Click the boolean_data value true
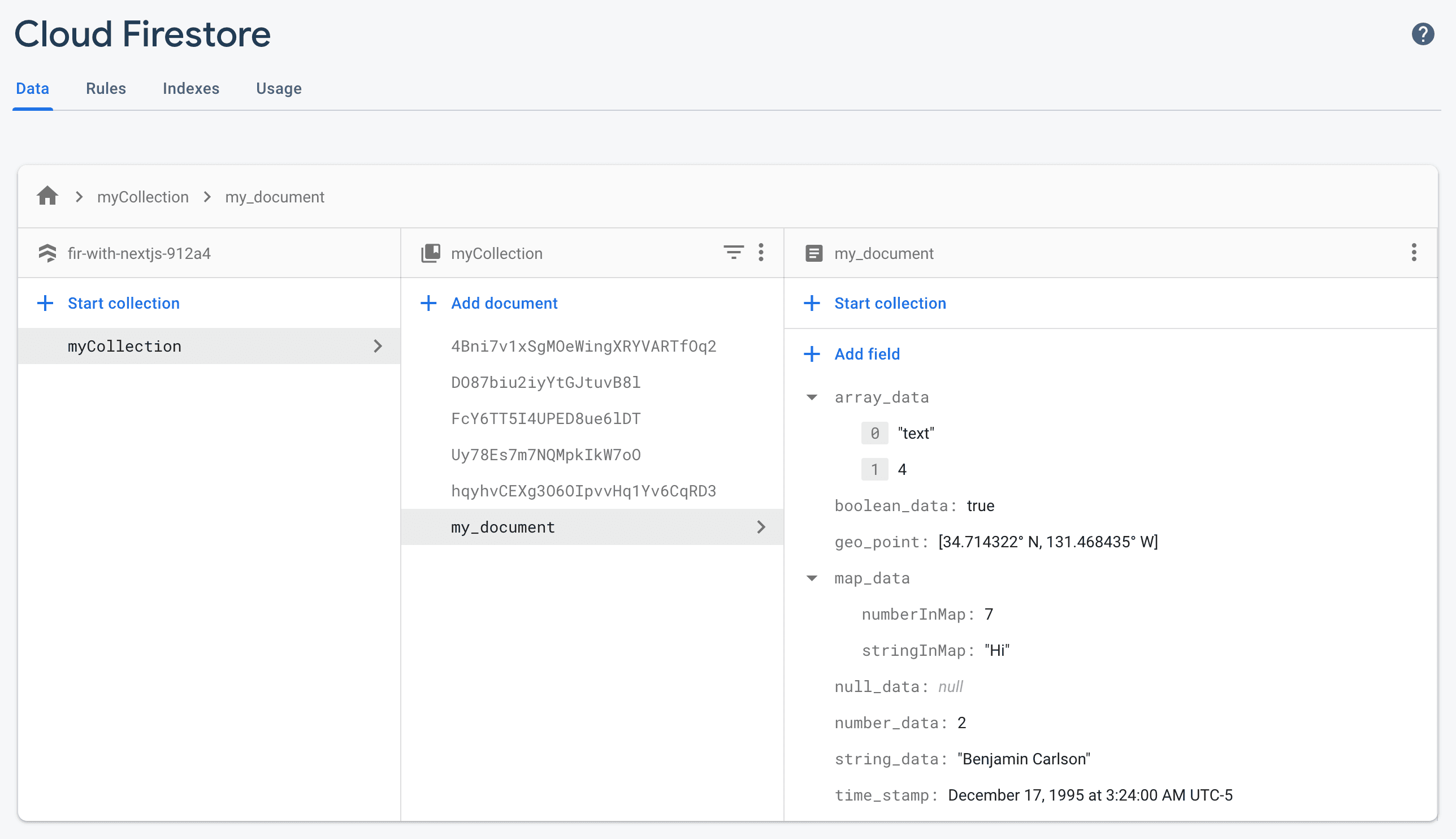 (980, 505)
